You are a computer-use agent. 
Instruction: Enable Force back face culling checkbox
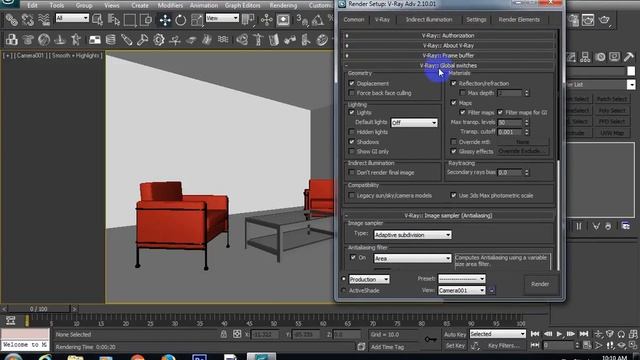tap(351, 93)
